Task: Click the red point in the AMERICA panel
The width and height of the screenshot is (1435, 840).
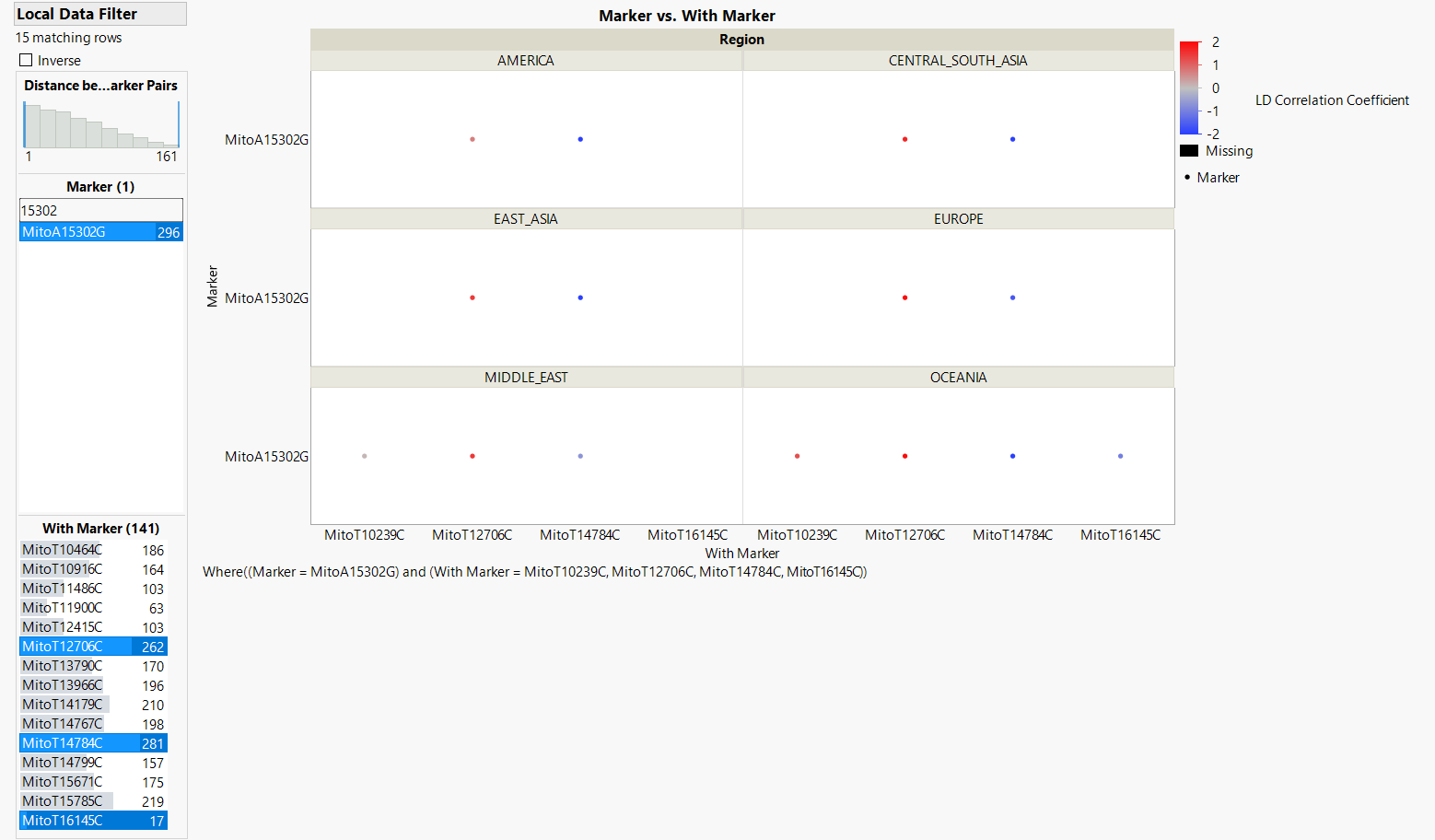Action: tap(472, 139)
